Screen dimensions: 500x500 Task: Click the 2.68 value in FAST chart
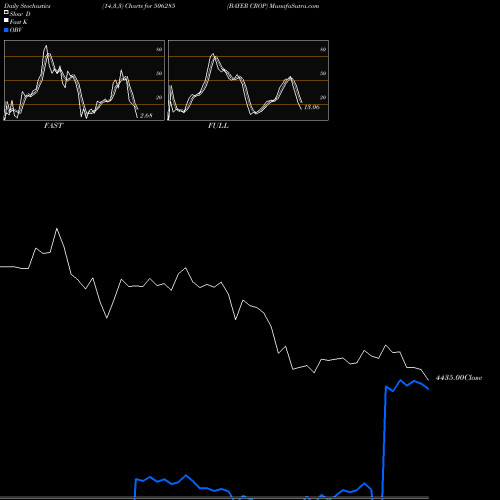pos(146,116)
